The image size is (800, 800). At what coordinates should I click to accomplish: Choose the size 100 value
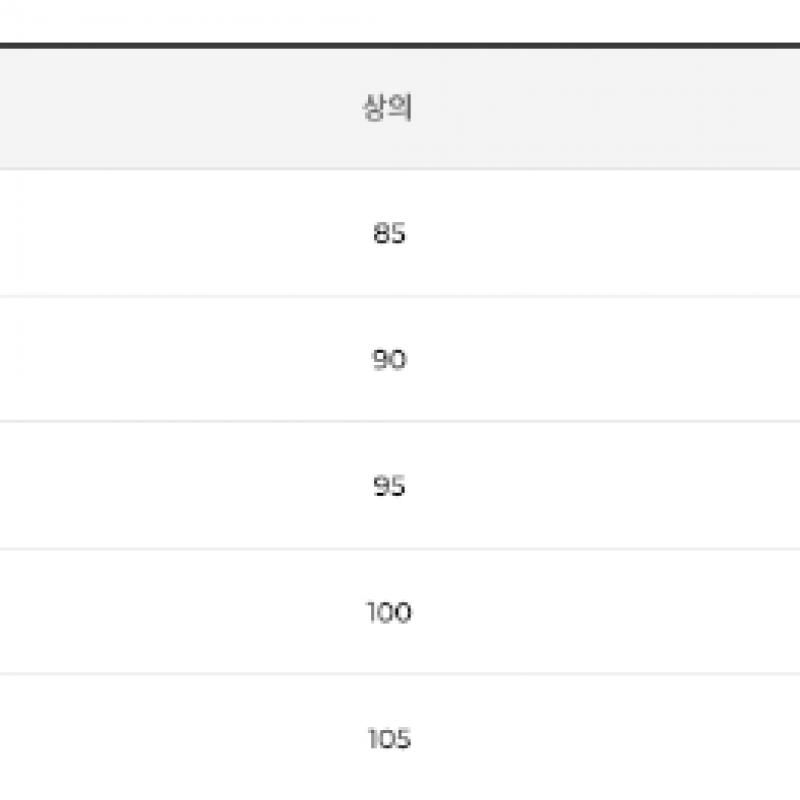point(388,612)
